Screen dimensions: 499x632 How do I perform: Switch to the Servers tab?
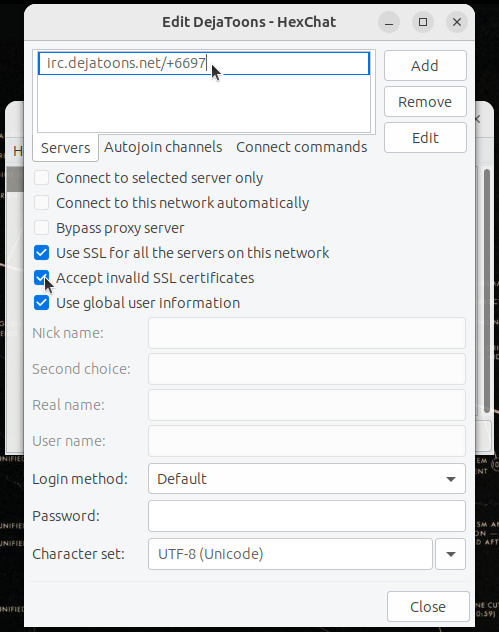click(65, 148)
